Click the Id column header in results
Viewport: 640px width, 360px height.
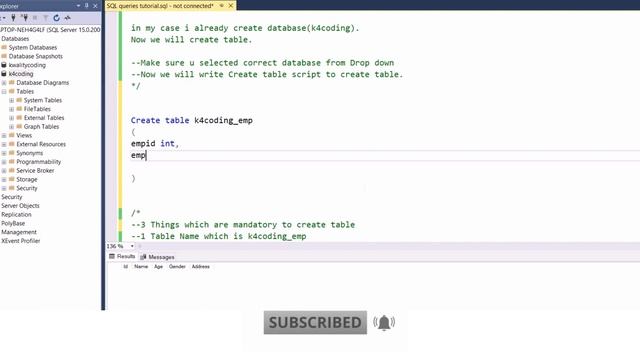click(x=126, y=267)
